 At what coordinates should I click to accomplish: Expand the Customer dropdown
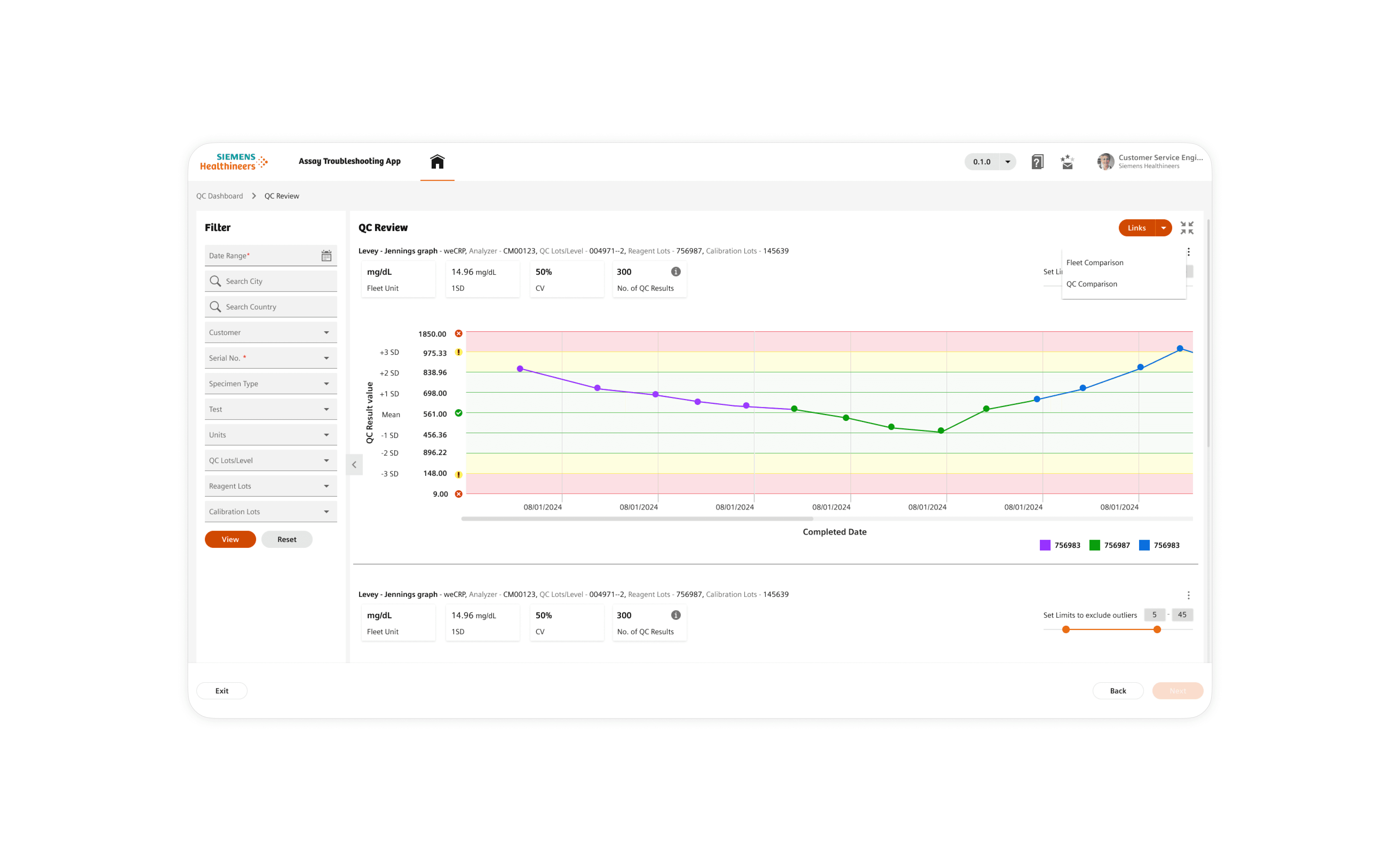[271, 332]
